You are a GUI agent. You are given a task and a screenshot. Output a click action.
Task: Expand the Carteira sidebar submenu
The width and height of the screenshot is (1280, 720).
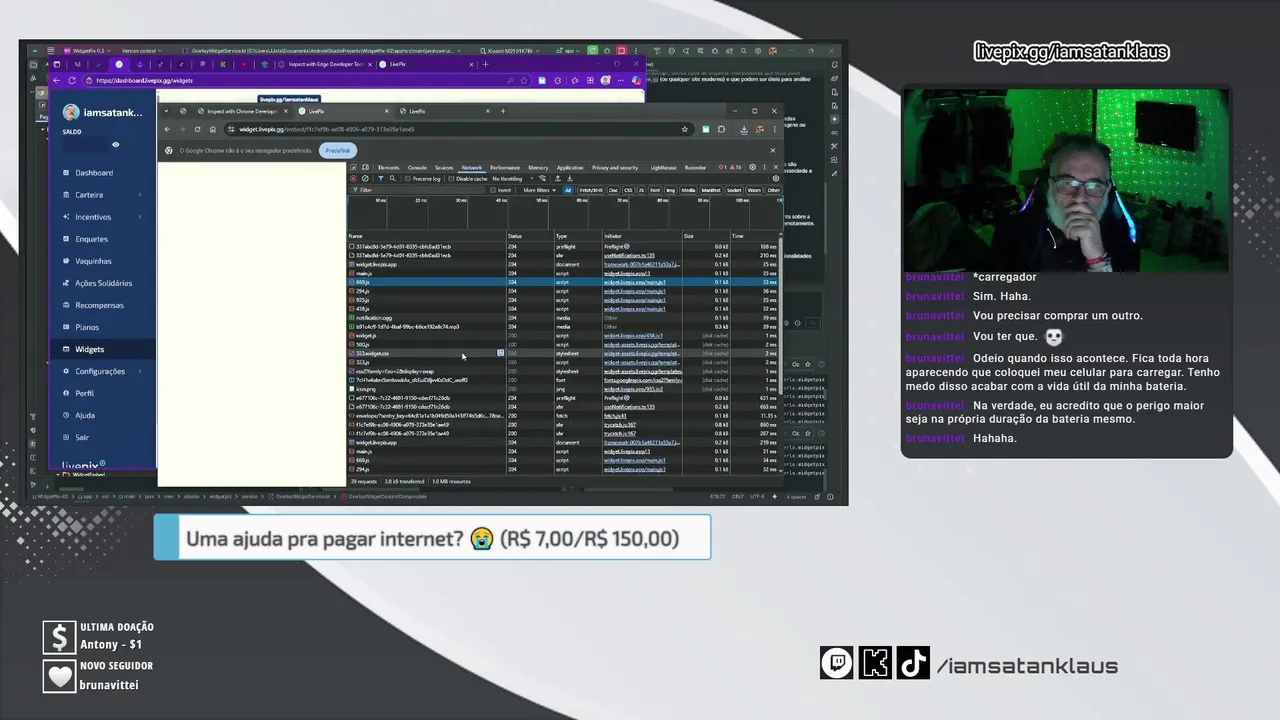[x=139, y=195]
